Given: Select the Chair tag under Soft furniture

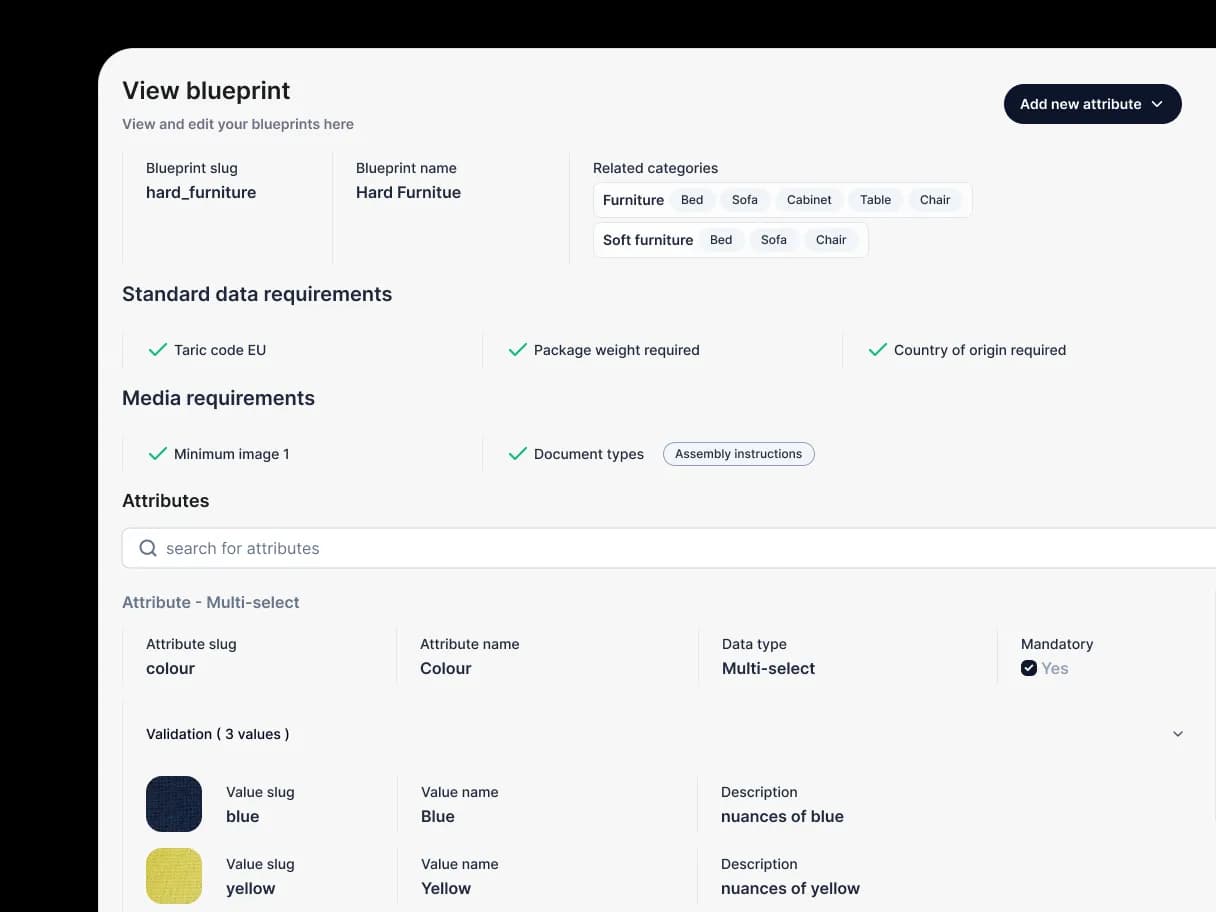Looking at the screenshot, I should pyautogui.click(x=831, y=239).
